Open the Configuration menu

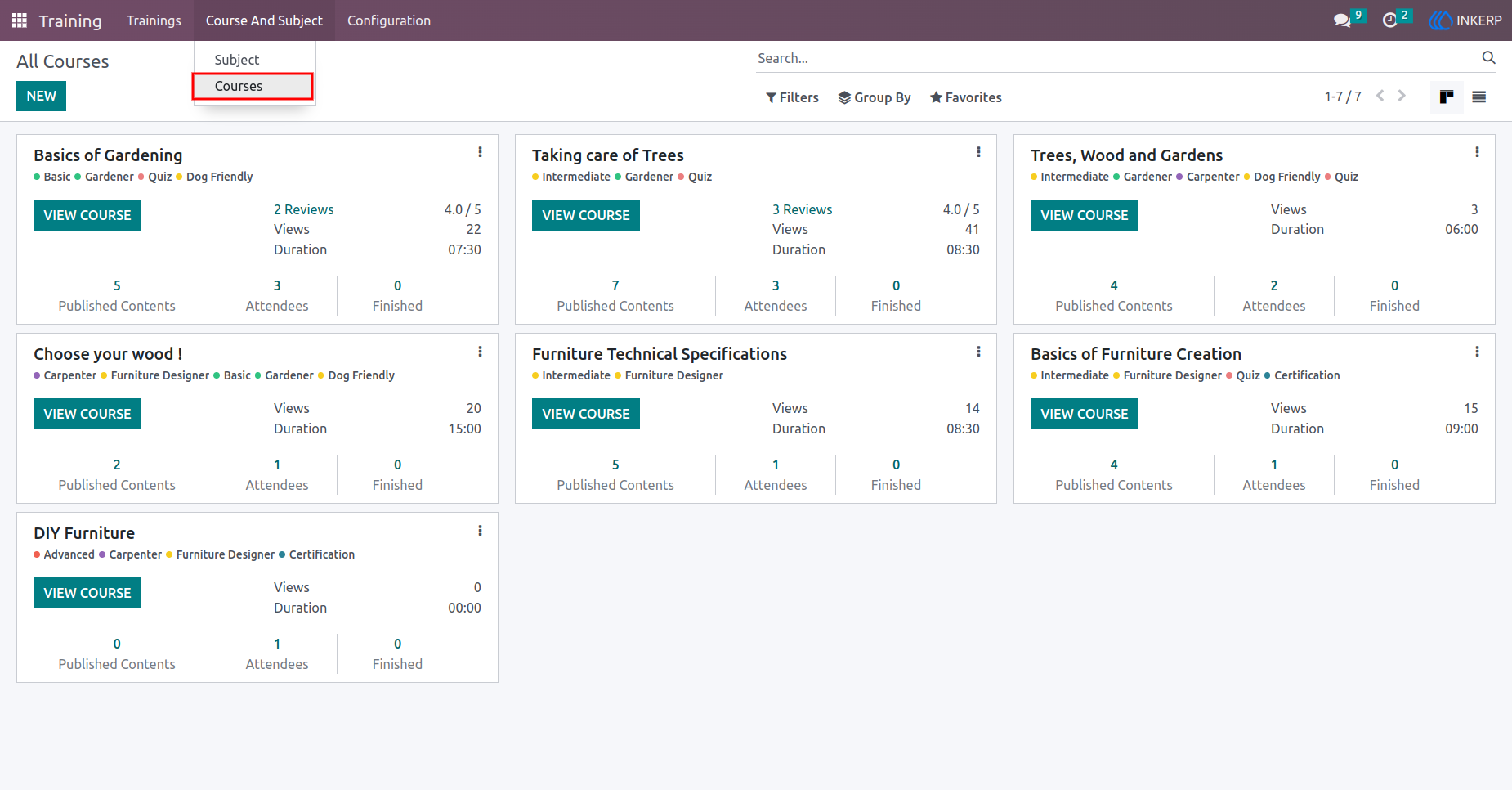(389, 20)
